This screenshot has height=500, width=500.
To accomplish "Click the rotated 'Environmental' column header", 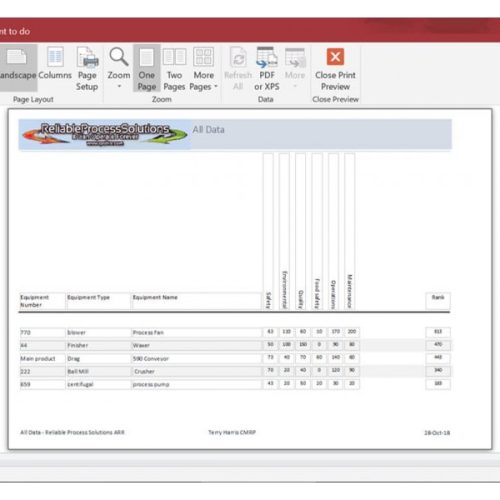I will (x=285, y=290).
